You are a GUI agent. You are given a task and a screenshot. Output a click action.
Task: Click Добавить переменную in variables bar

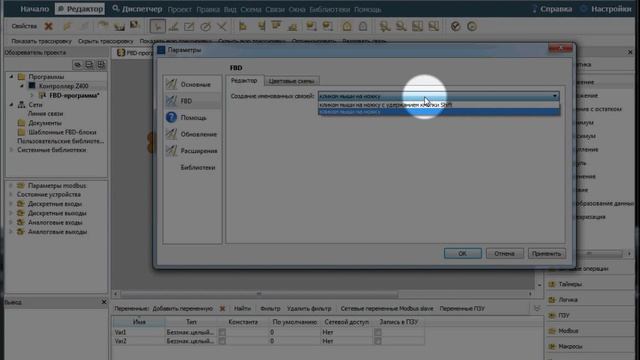[183, 309]
